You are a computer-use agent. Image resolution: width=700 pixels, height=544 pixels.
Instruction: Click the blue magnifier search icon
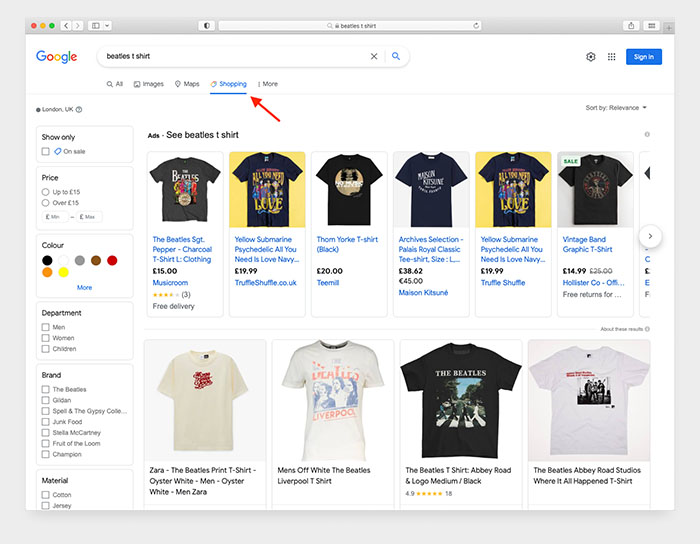click(396, 56)
